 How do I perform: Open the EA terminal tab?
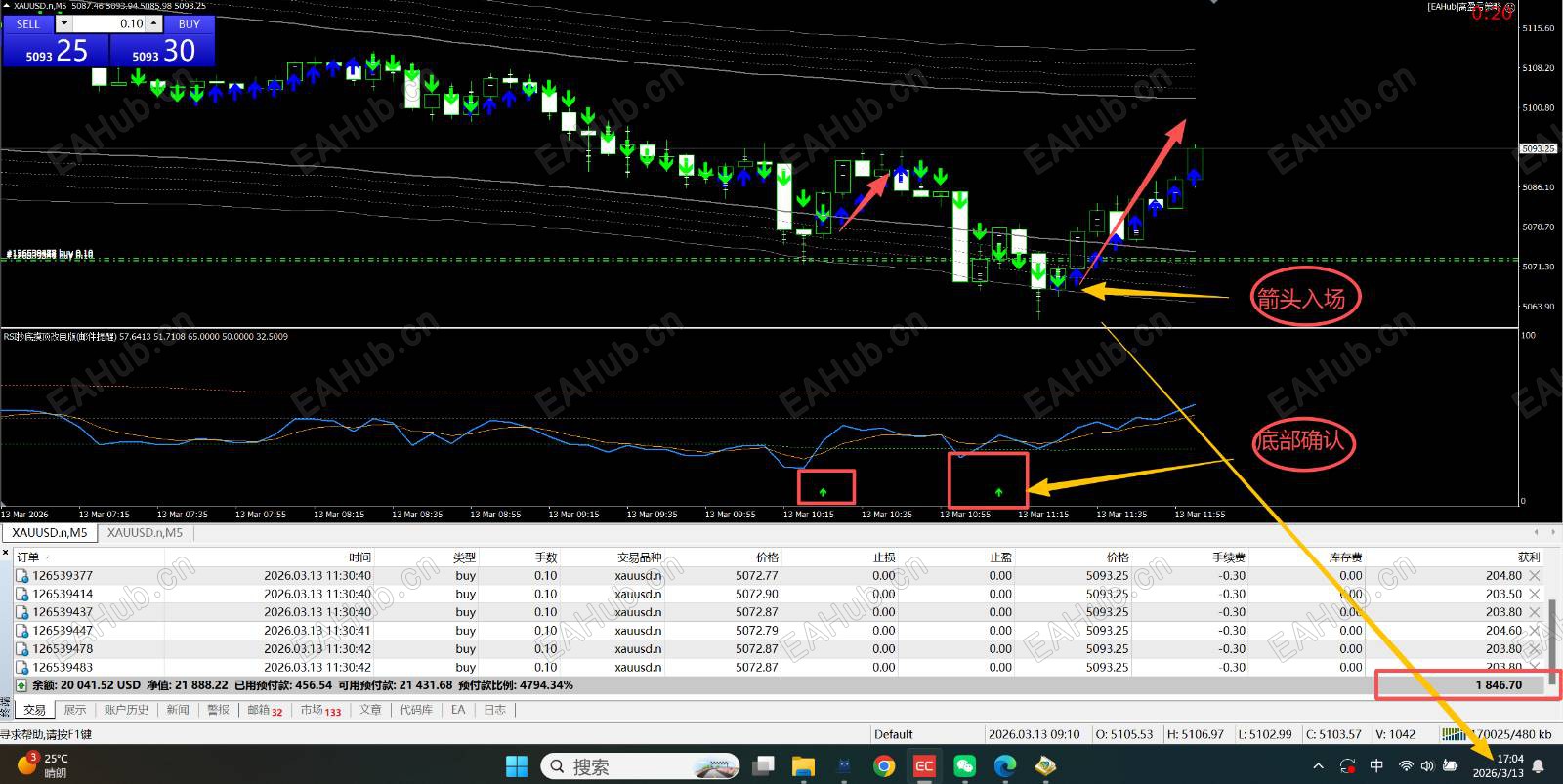pyautogui.click(x=458, y=710)
